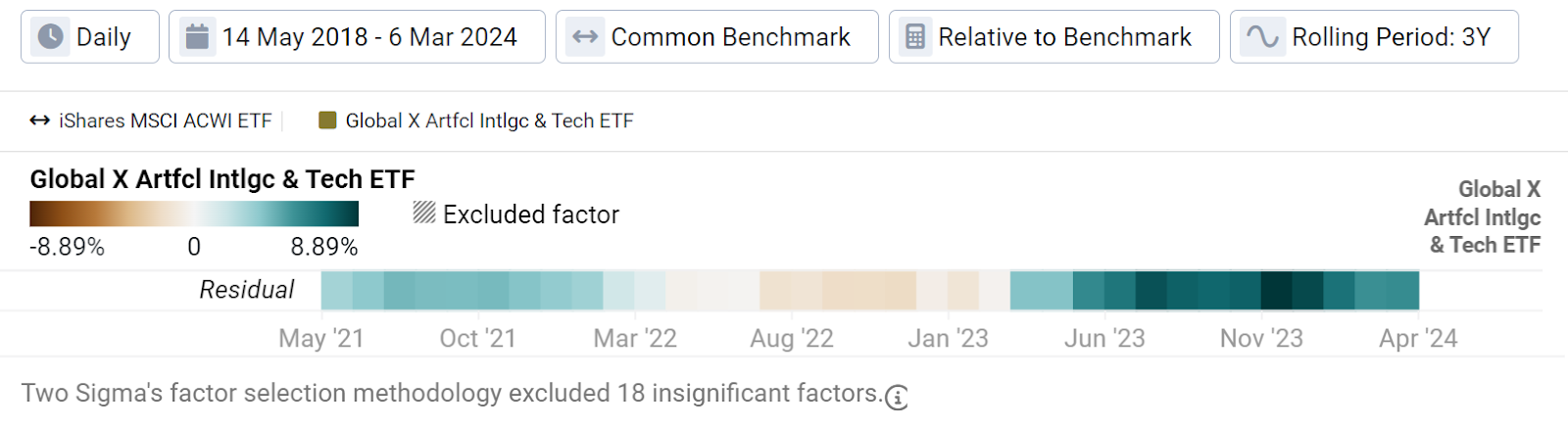Open the Rolling Period: 3Y selector
This screenshot has height=427, width=1568.
click(x=1374, y=37)
